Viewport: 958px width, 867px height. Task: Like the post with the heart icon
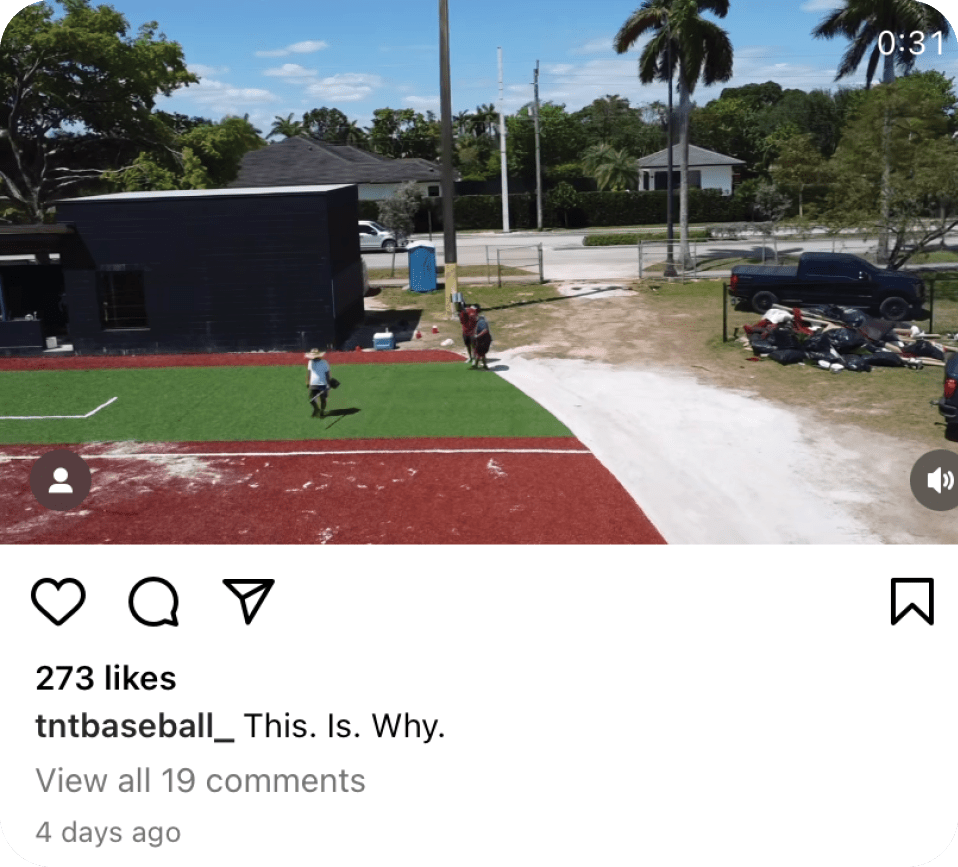58,601
